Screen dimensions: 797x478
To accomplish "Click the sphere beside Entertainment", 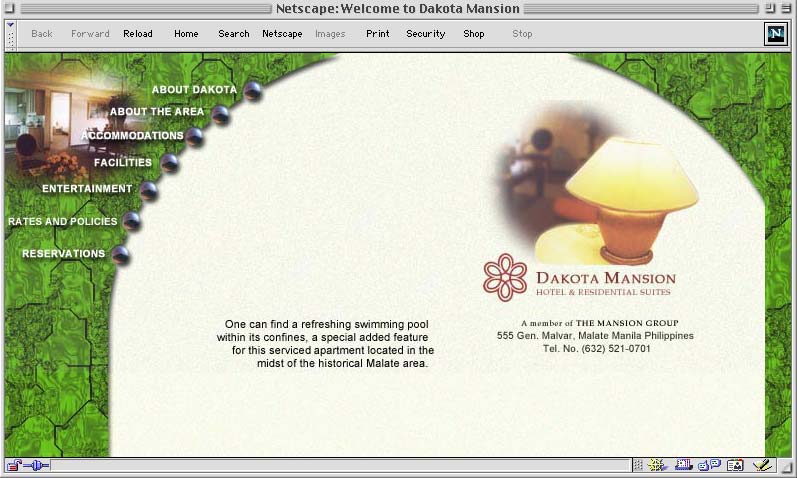I will [148, 191].
